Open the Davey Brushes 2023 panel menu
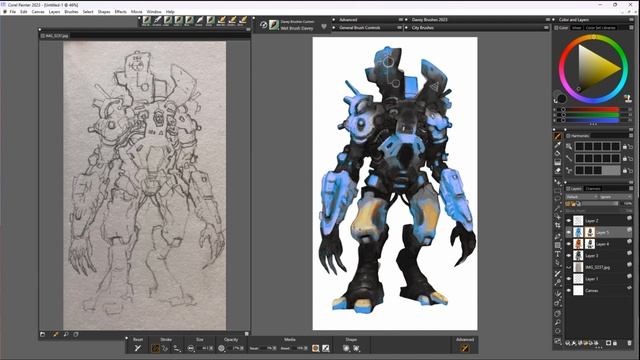 pos(548,20)
